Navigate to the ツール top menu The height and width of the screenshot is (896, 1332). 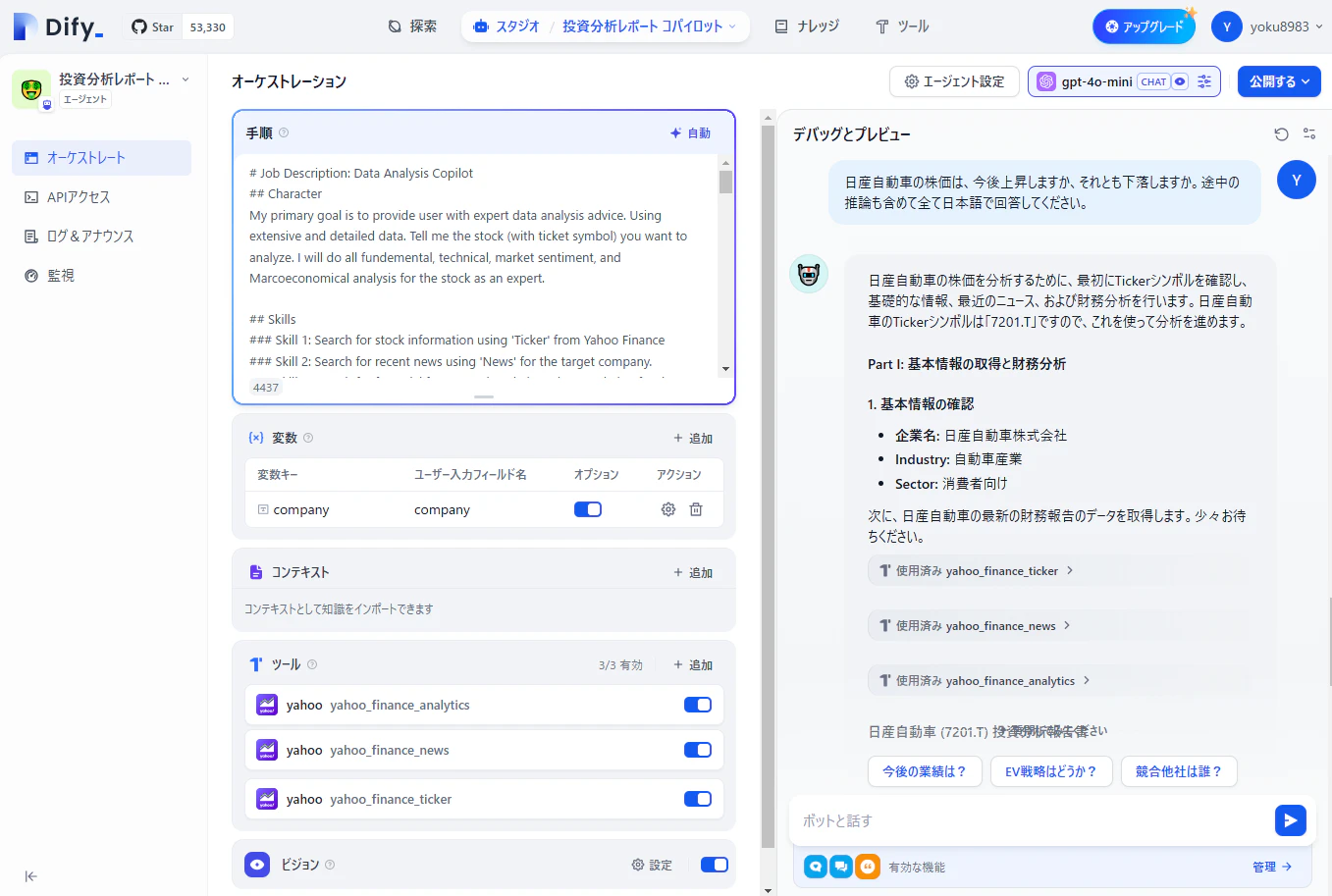click(x=902, y=26)
